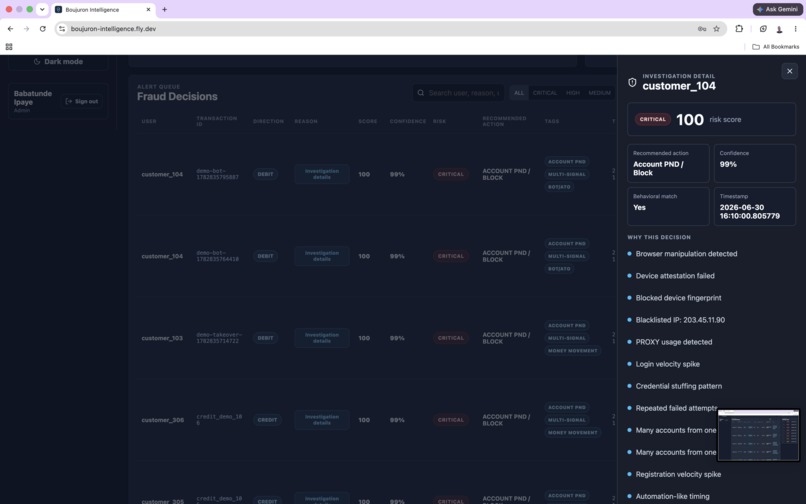
Task: Open the Chrome three-dot menu
Action: 795,29
